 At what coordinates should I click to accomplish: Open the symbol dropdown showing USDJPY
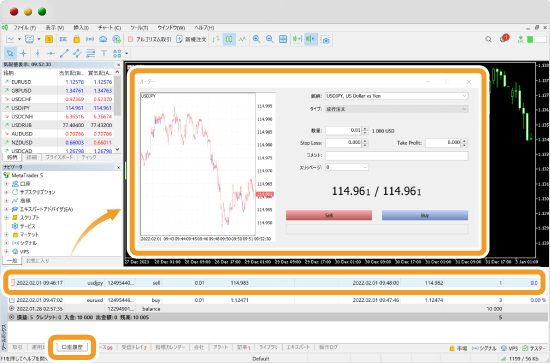pos(397,96)
